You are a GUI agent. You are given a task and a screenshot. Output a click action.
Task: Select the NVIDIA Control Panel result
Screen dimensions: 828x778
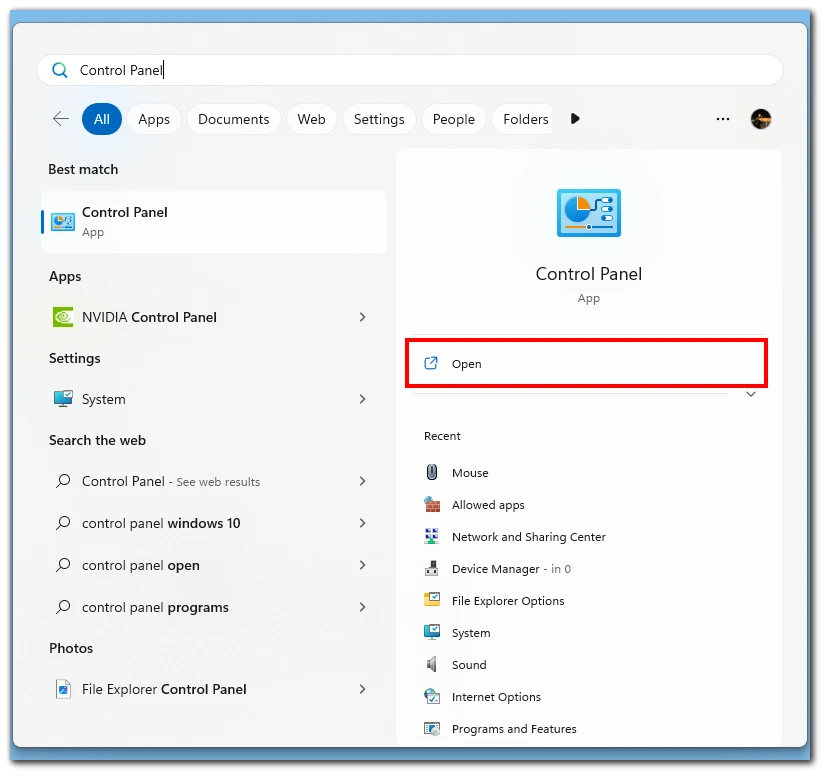pyautogui.click(x=213, y=317)
